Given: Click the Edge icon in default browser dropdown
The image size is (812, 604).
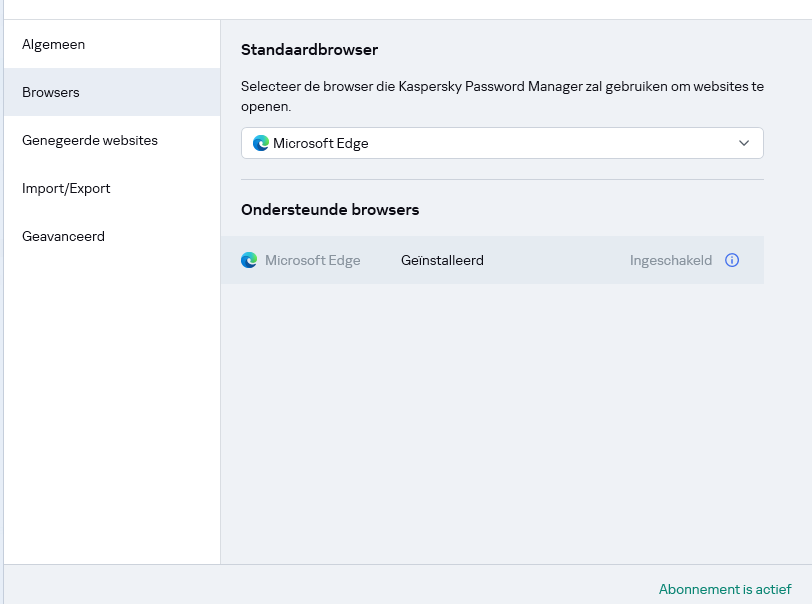Looking at the screenshot, I should point(261,143).
